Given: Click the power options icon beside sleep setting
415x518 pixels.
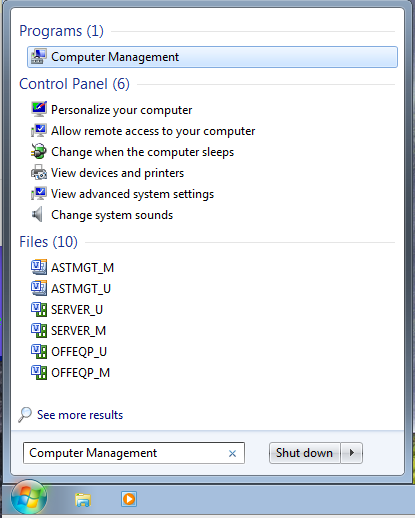Looking at the screenshot, I should (39, 152).
